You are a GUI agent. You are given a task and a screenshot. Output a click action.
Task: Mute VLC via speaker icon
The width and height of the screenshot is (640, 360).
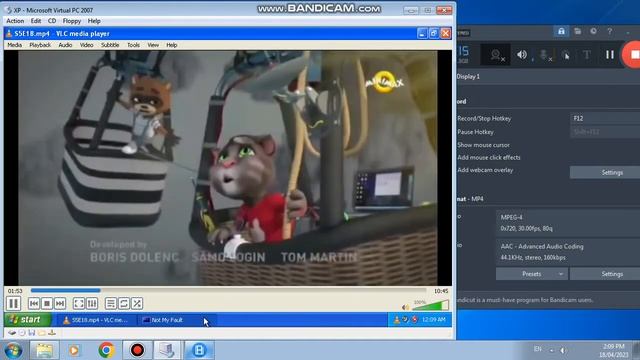(x=405, y=307)
